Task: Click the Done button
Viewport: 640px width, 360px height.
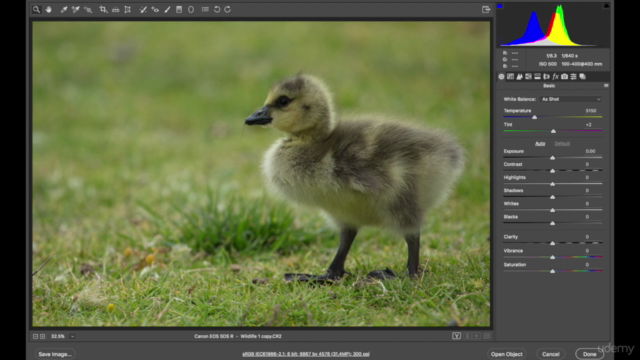Action: (589, 354)
